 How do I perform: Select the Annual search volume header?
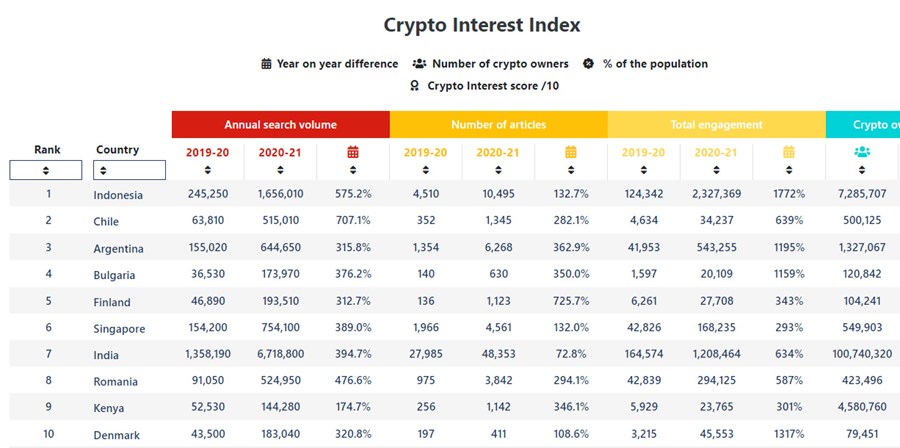tap(280, 125)
